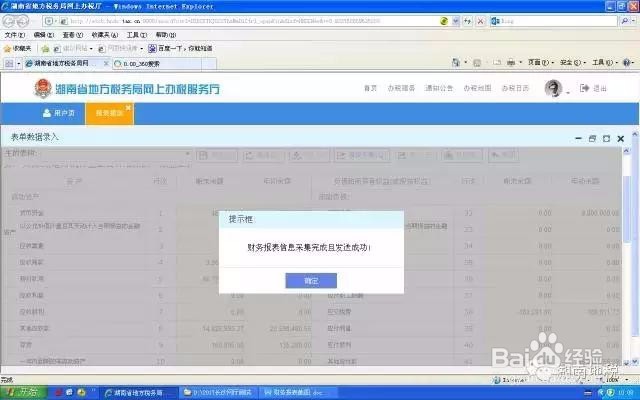Click the third quick launch icon in taskbar
This screenshot has width=640, height=400.
pos(81,393)
